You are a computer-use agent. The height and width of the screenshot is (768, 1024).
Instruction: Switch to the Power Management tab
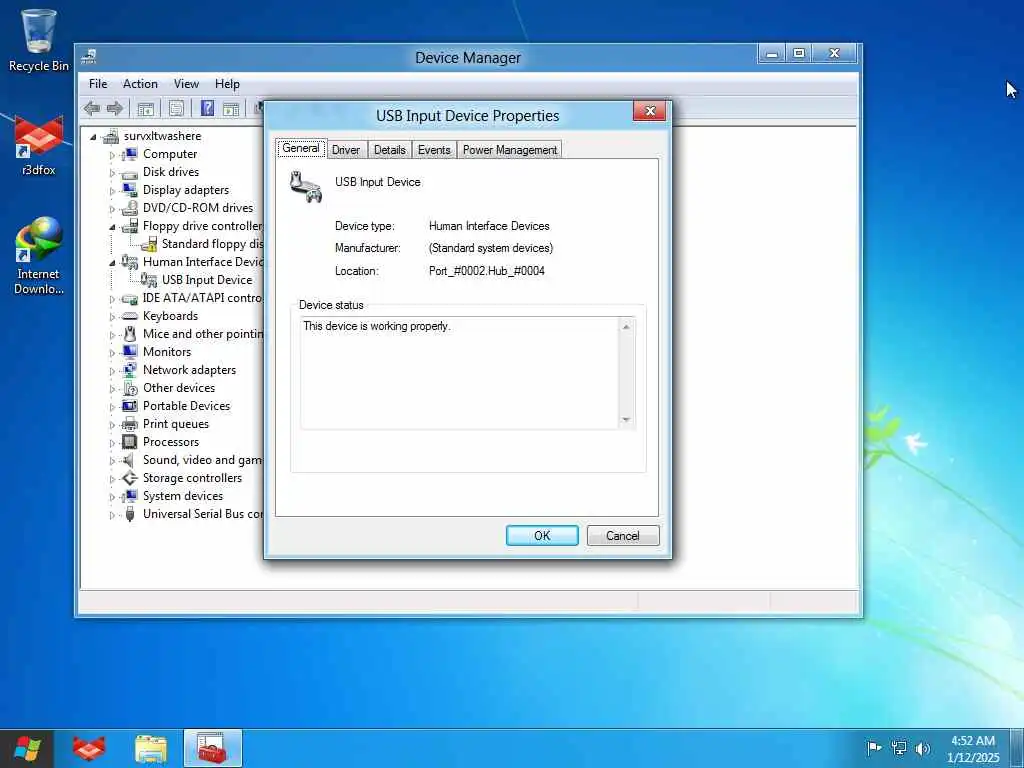click(x=510, y=150)
